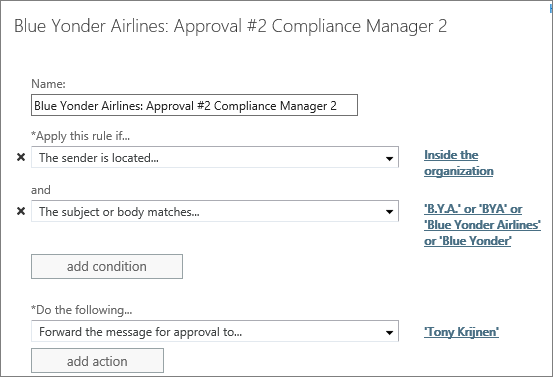Image resolution: width=553 pixels, height=377 pixels.
Task: Open 'The sender is located...' dropdown
Action: 215,157
